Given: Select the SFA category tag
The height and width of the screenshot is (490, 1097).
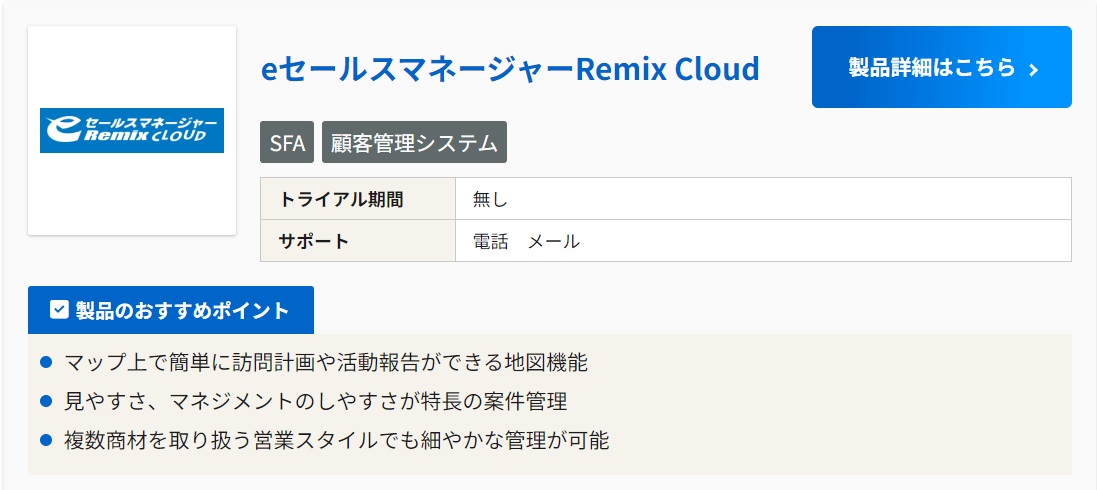Looking at the screenshot, I should click(x=287, y=142).
